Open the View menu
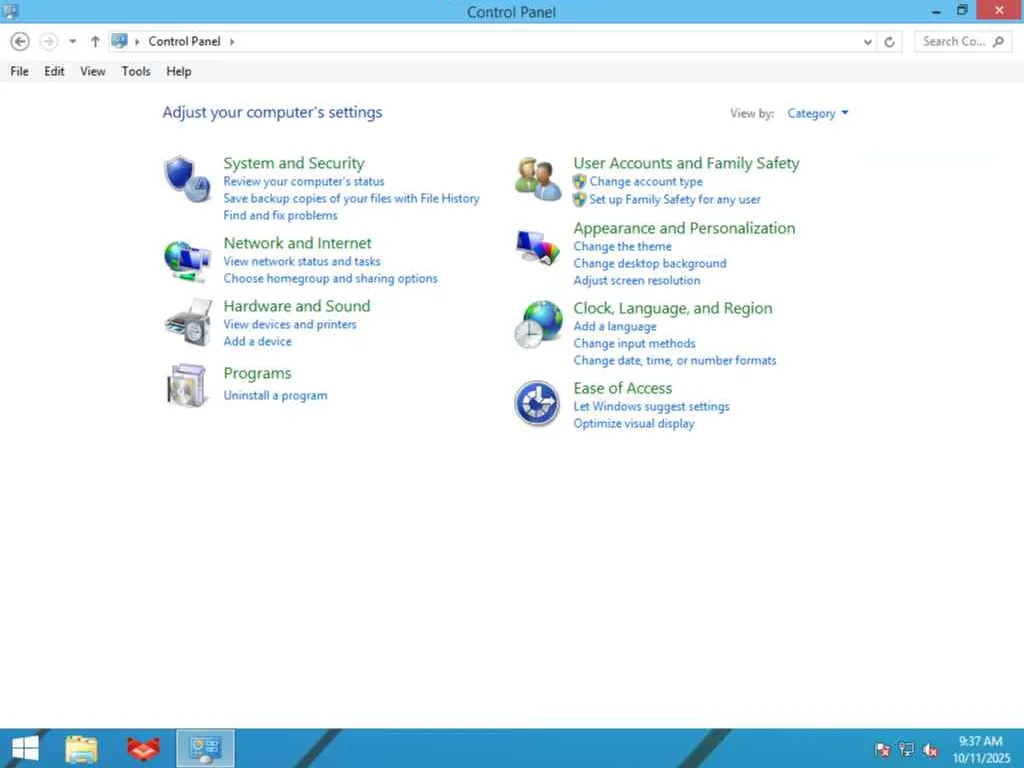This screenshot has height=768, width=1024. click(93, 71)
